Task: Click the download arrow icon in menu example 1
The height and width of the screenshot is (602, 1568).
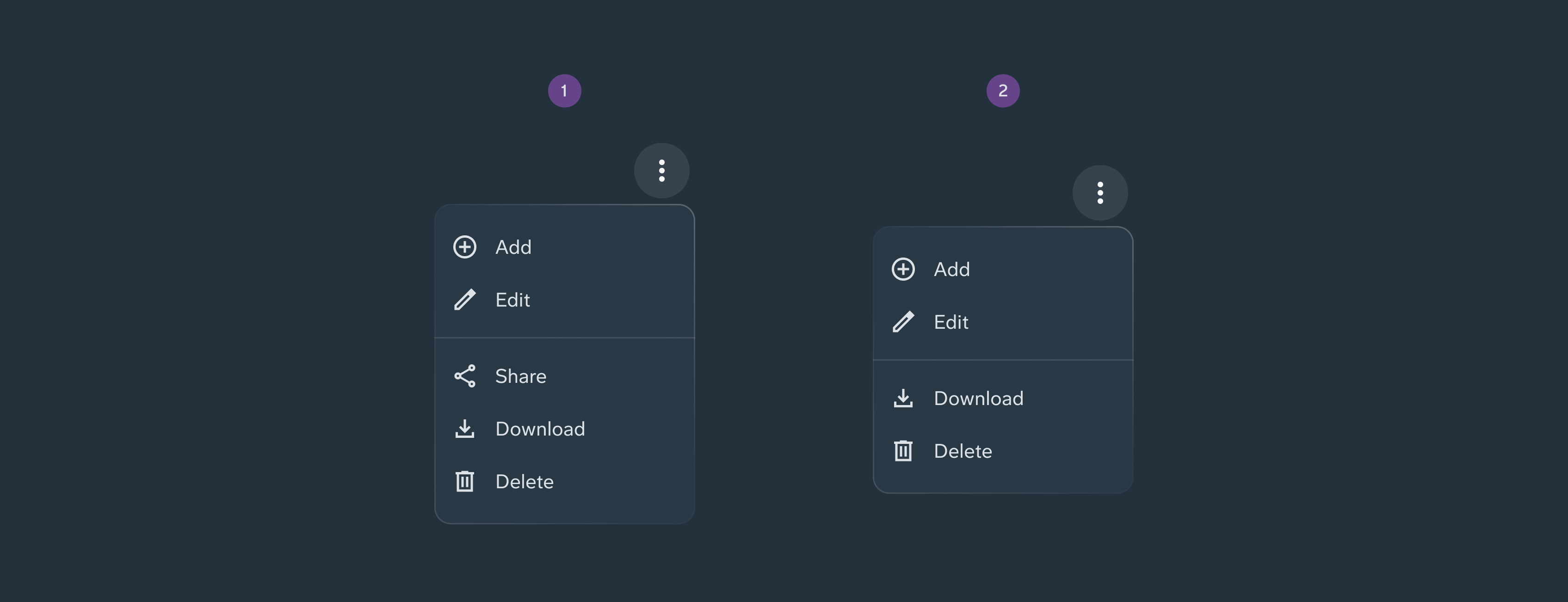Action: (464, 429)
